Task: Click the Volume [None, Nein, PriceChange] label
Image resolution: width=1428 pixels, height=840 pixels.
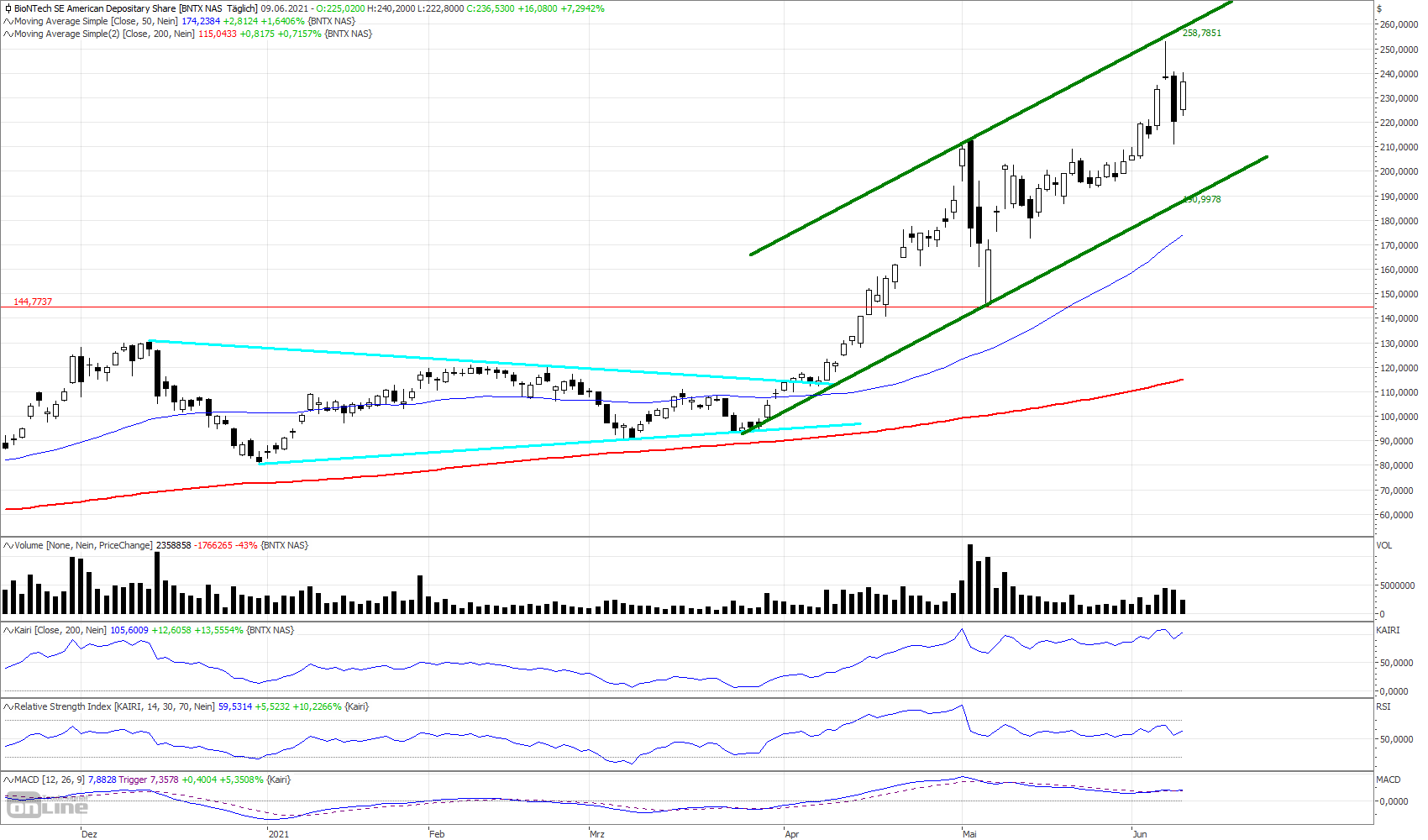Action: pyautogui.click(x=84, y=545)
